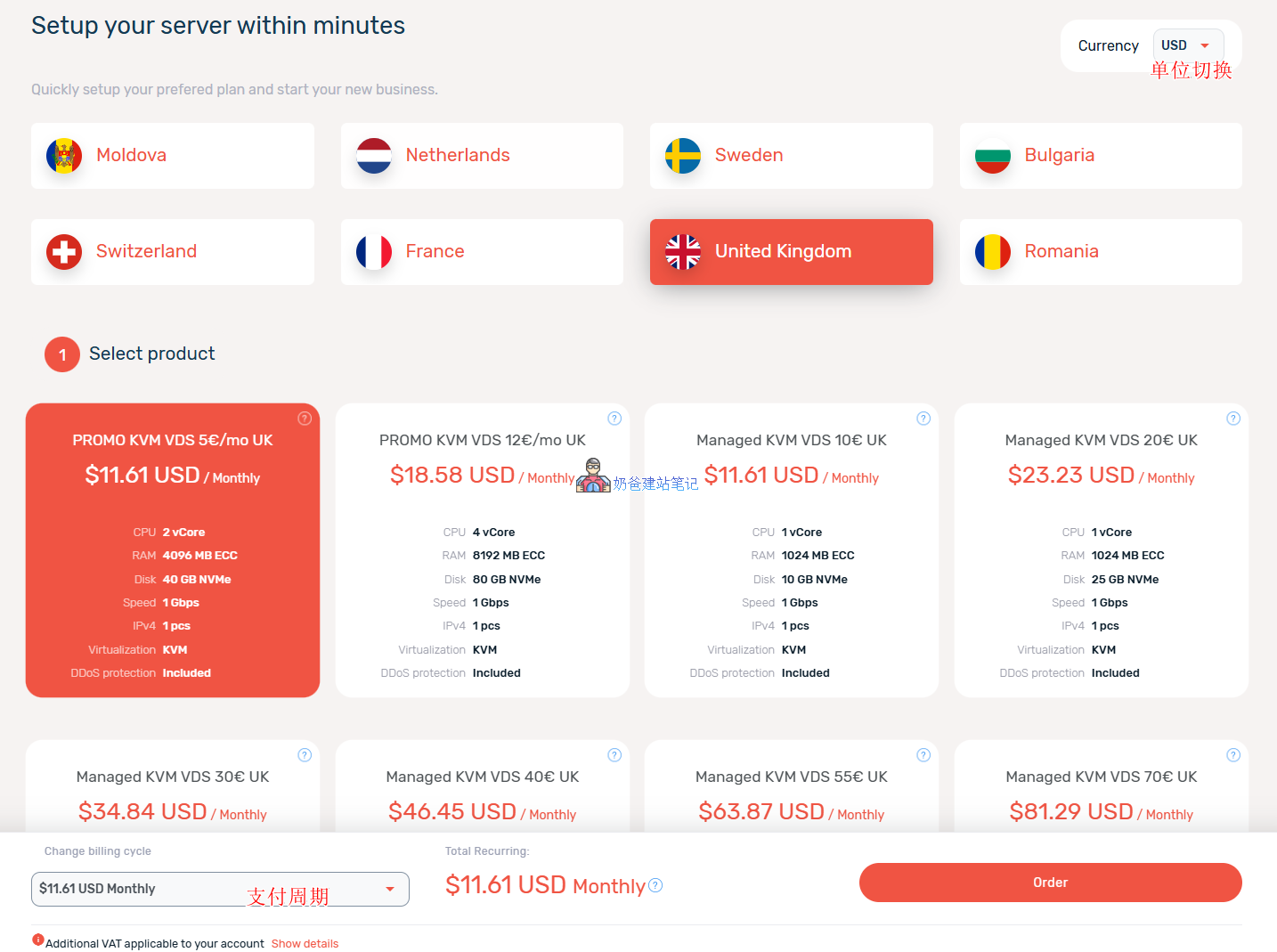Image resolution: width=1277 pixels, height=952 pixels.
Task: Click help icon on Managed KVM VDS 10€ card
Action: (x=923, y=419)
